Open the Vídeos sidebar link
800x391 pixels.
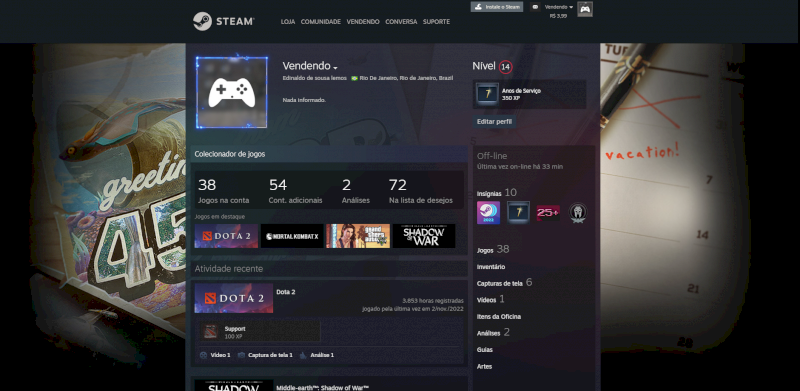[490, 300]
